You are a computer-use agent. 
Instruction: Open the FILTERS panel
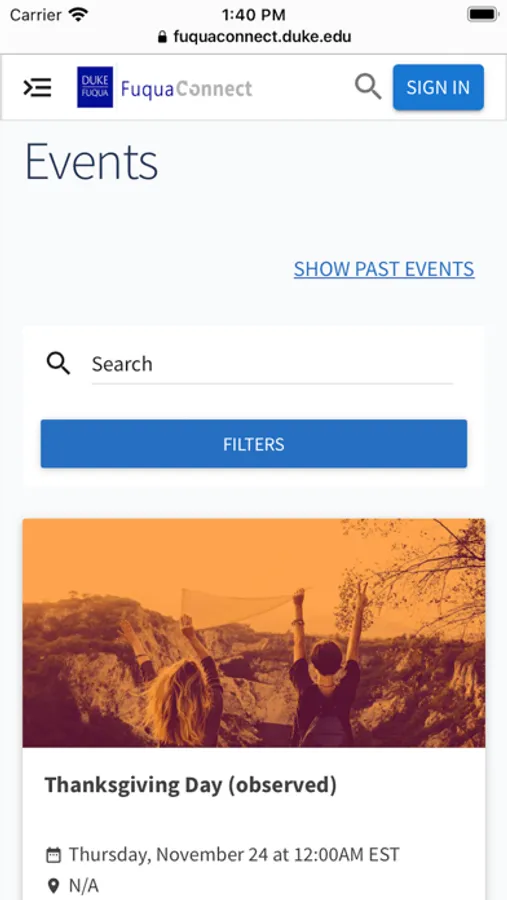click(x=254, y=444)
